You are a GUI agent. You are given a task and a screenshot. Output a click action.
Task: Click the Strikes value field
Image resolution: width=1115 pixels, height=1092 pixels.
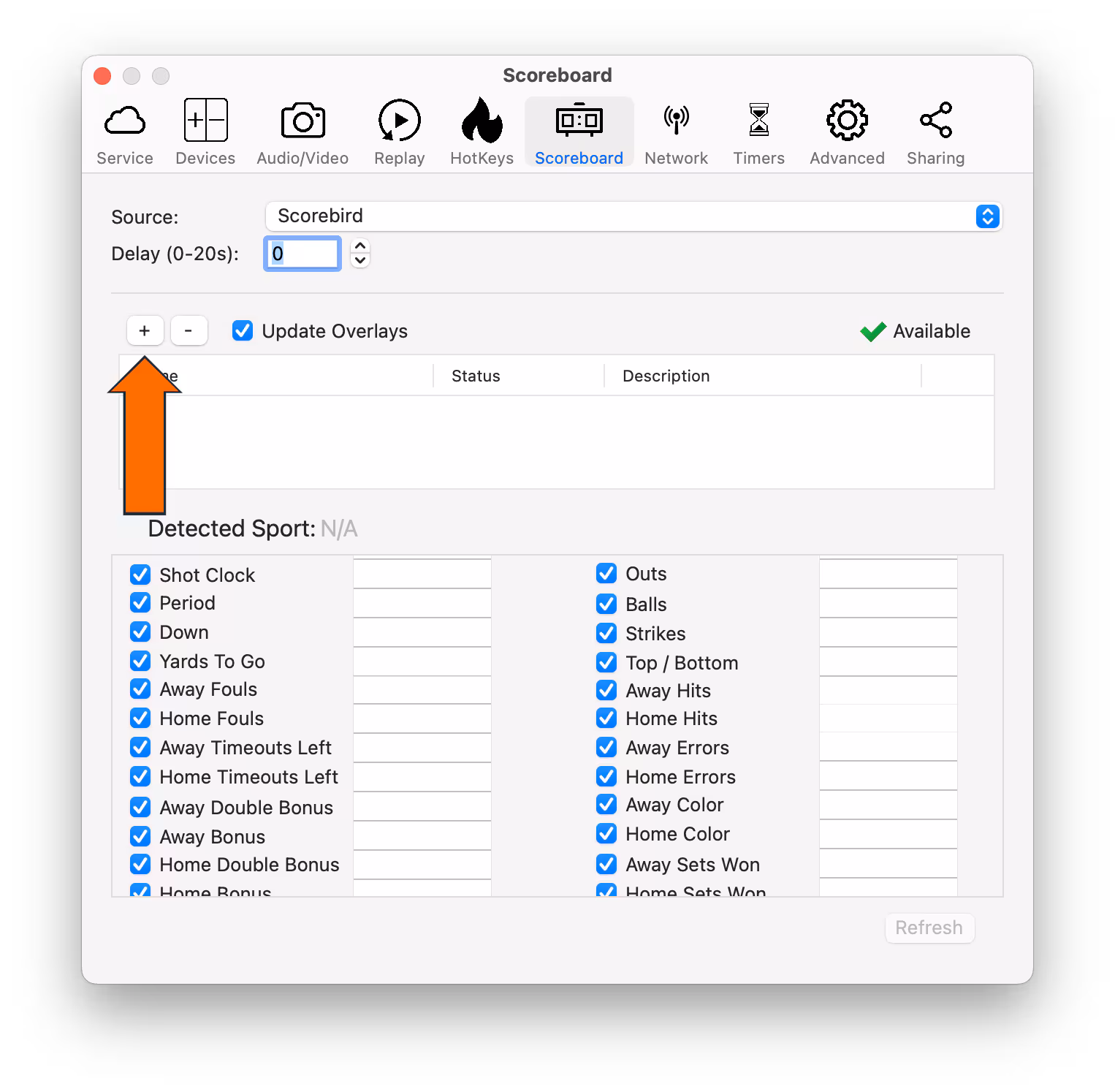click(x=888, y=632)
